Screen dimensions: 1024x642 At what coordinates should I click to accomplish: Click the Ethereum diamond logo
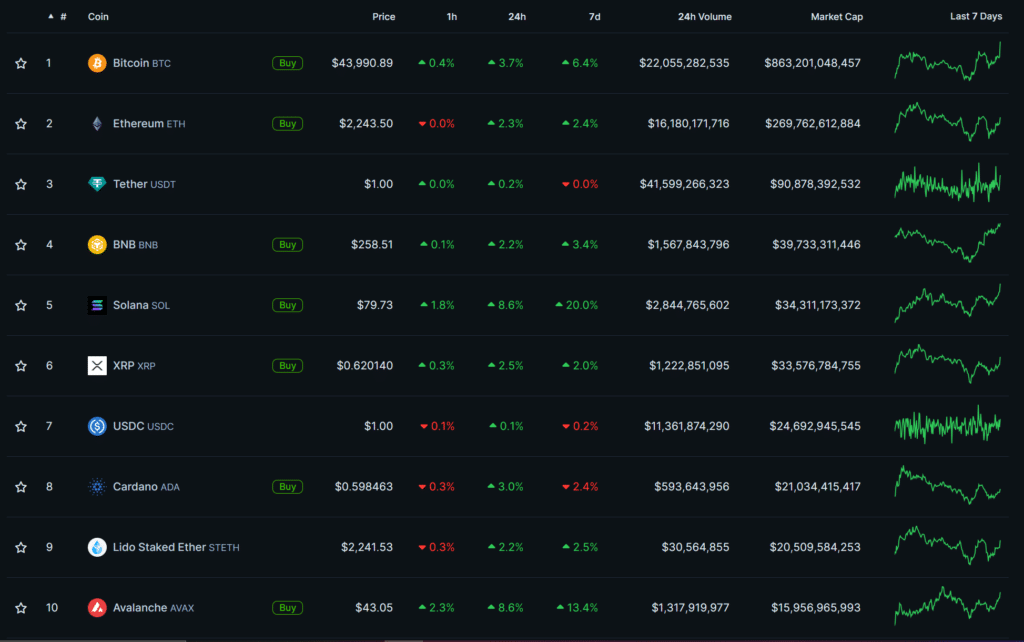(97, 123)
